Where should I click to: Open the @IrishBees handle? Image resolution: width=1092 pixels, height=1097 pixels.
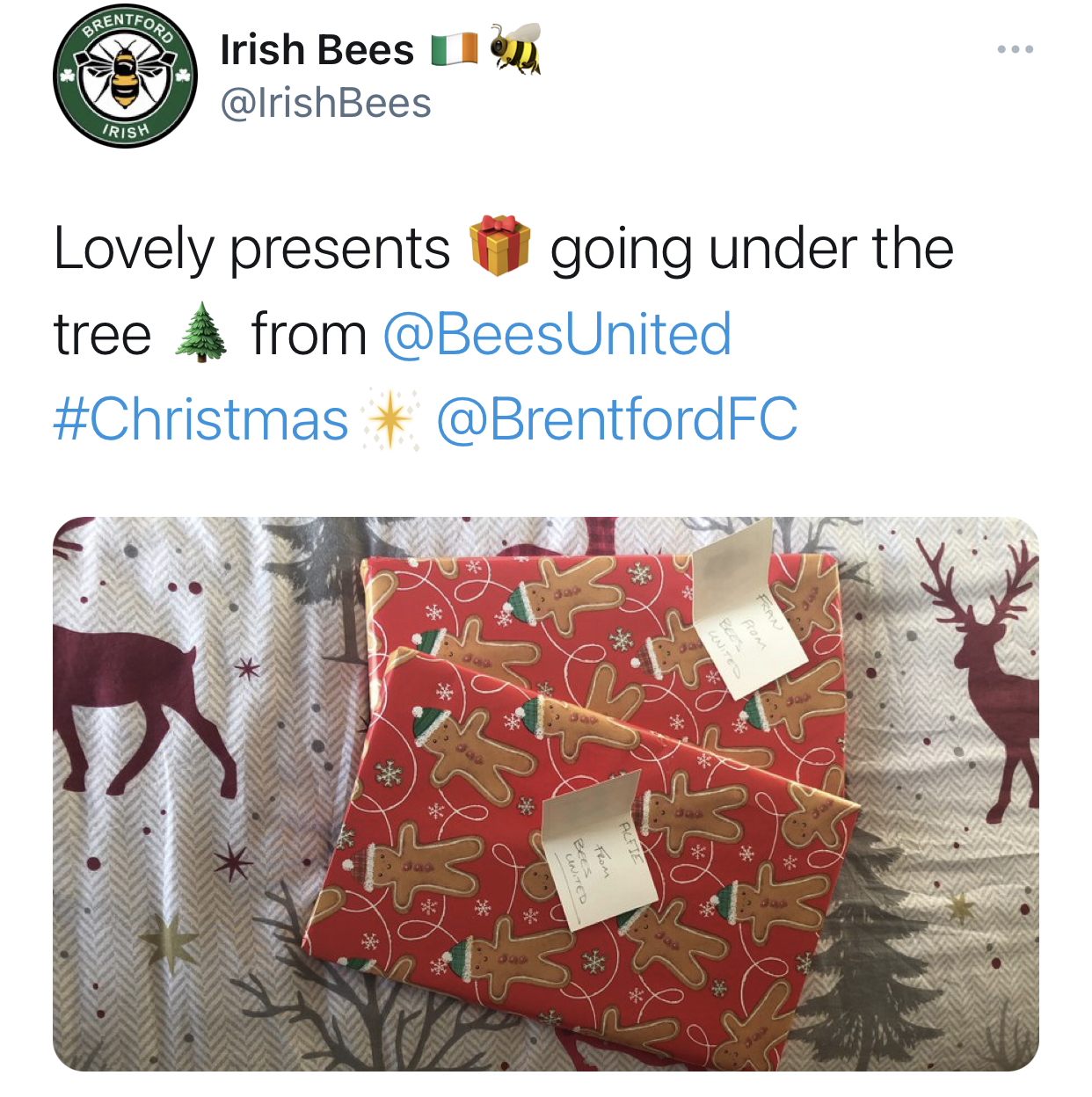click(325, 103)
